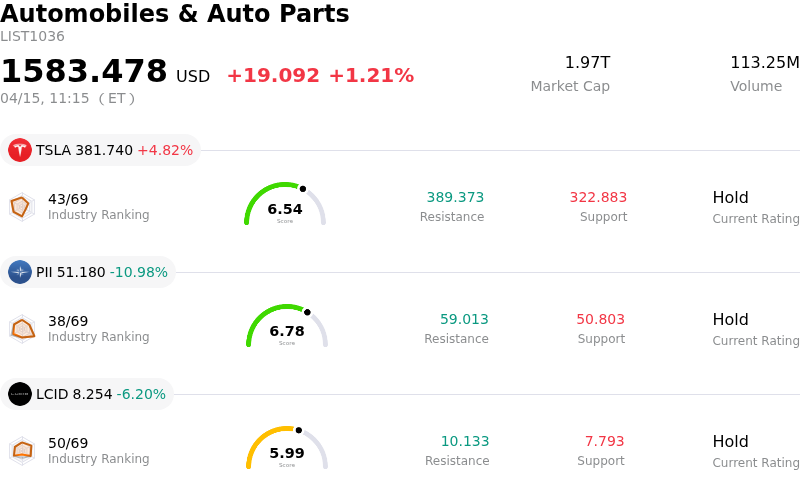This screenshot has width=800, height=488.
Task: Open the PII 51.180 ticker chip
Action: (x=89, y=272)
